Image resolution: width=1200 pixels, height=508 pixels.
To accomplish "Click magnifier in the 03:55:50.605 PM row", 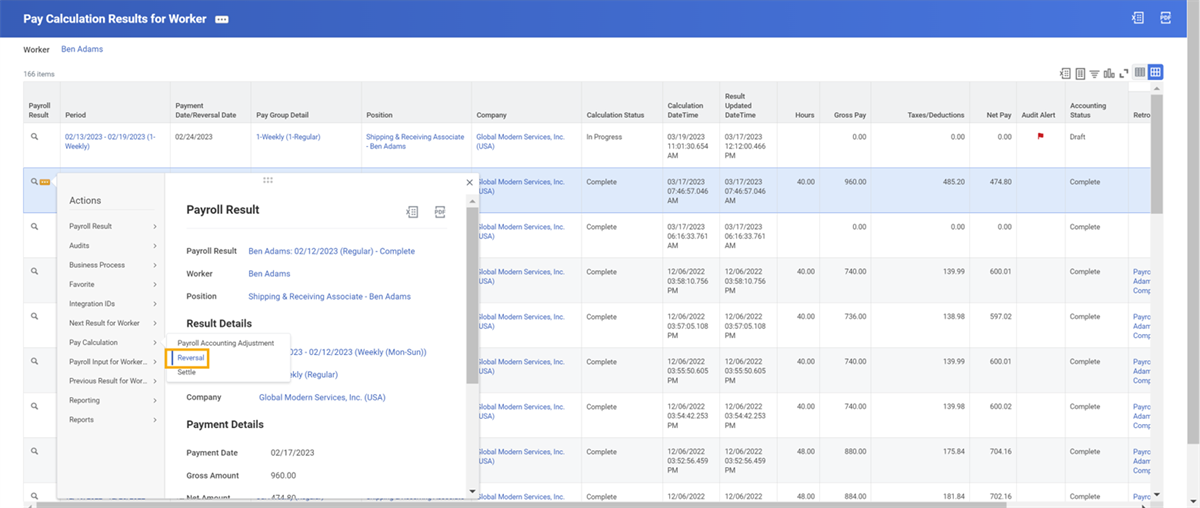I will tap(34, 362).
